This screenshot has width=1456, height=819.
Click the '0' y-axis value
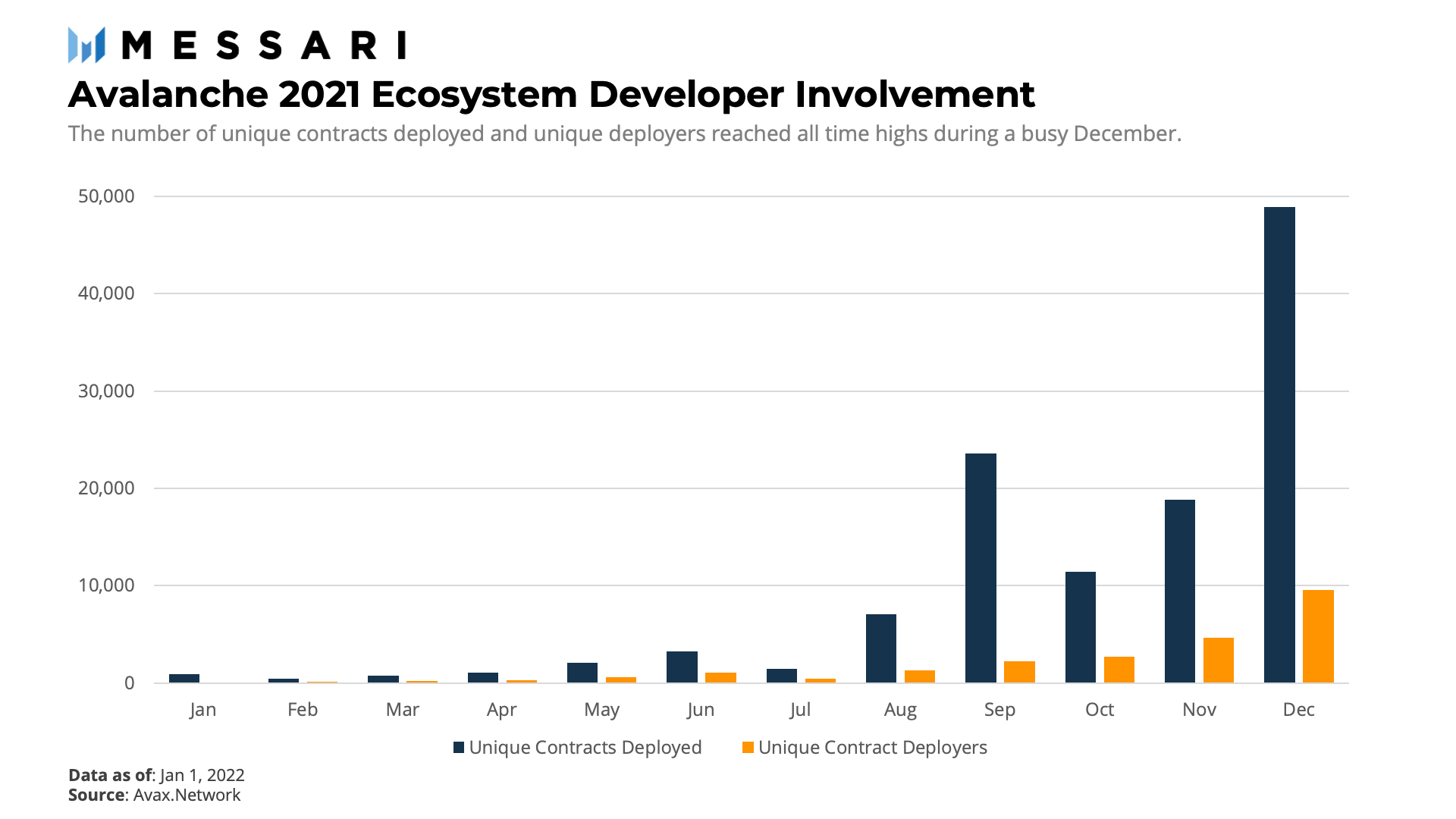130,683
